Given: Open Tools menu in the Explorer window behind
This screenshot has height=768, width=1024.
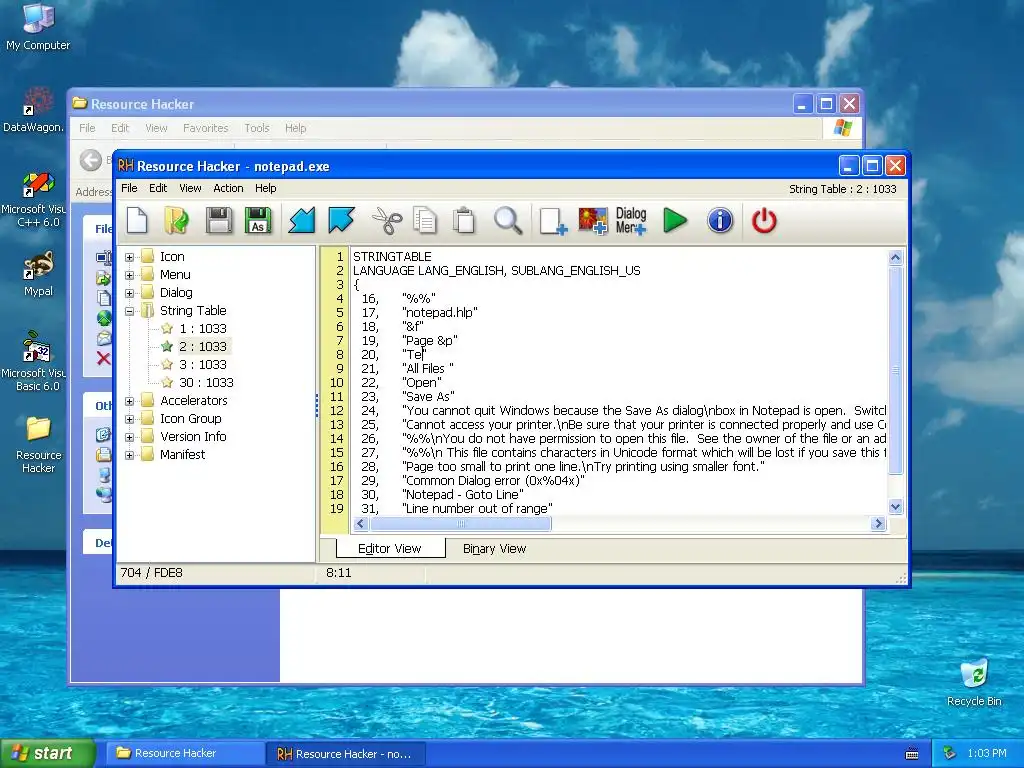Looking at the screenshot, I should [257, 128].
